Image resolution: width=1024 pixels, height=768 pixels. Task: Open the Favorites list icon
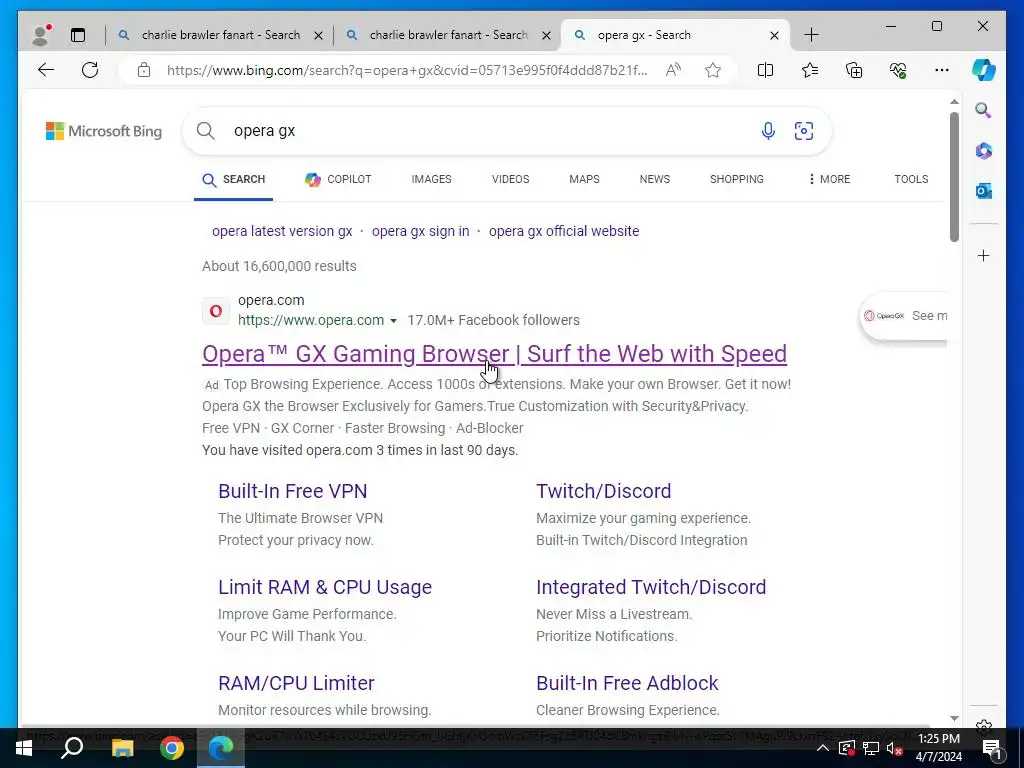pyautogui.click(x=810, y=70)
